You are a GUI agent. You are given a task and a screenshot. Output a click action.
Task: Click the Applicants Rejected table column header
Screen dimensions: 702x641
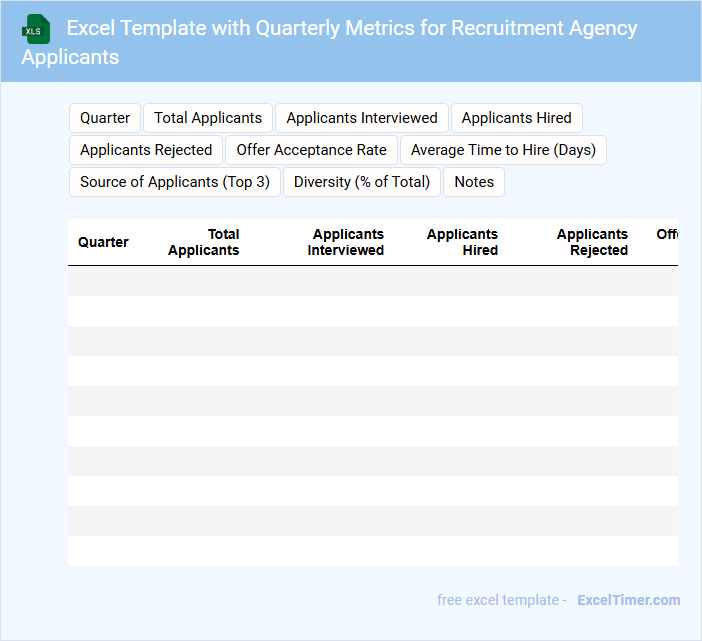(592, 242)
